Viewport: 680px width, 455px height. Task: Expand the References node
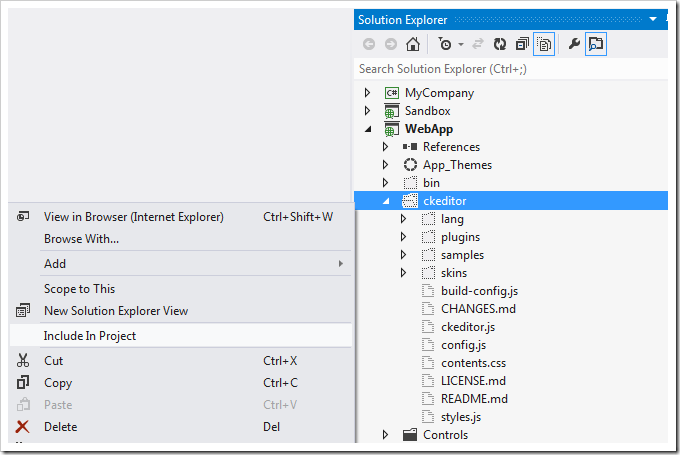click(385, 147)
